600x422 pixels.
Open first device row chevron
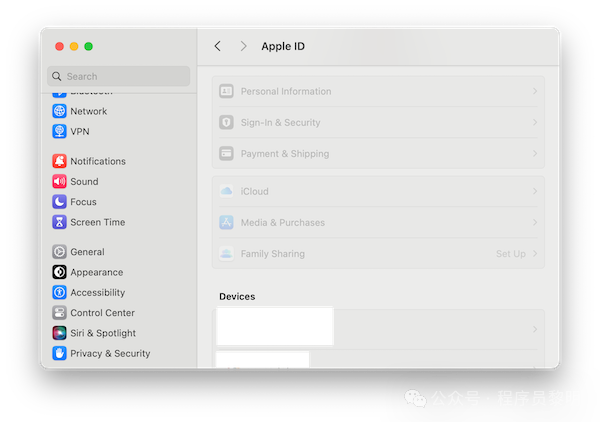535,329
